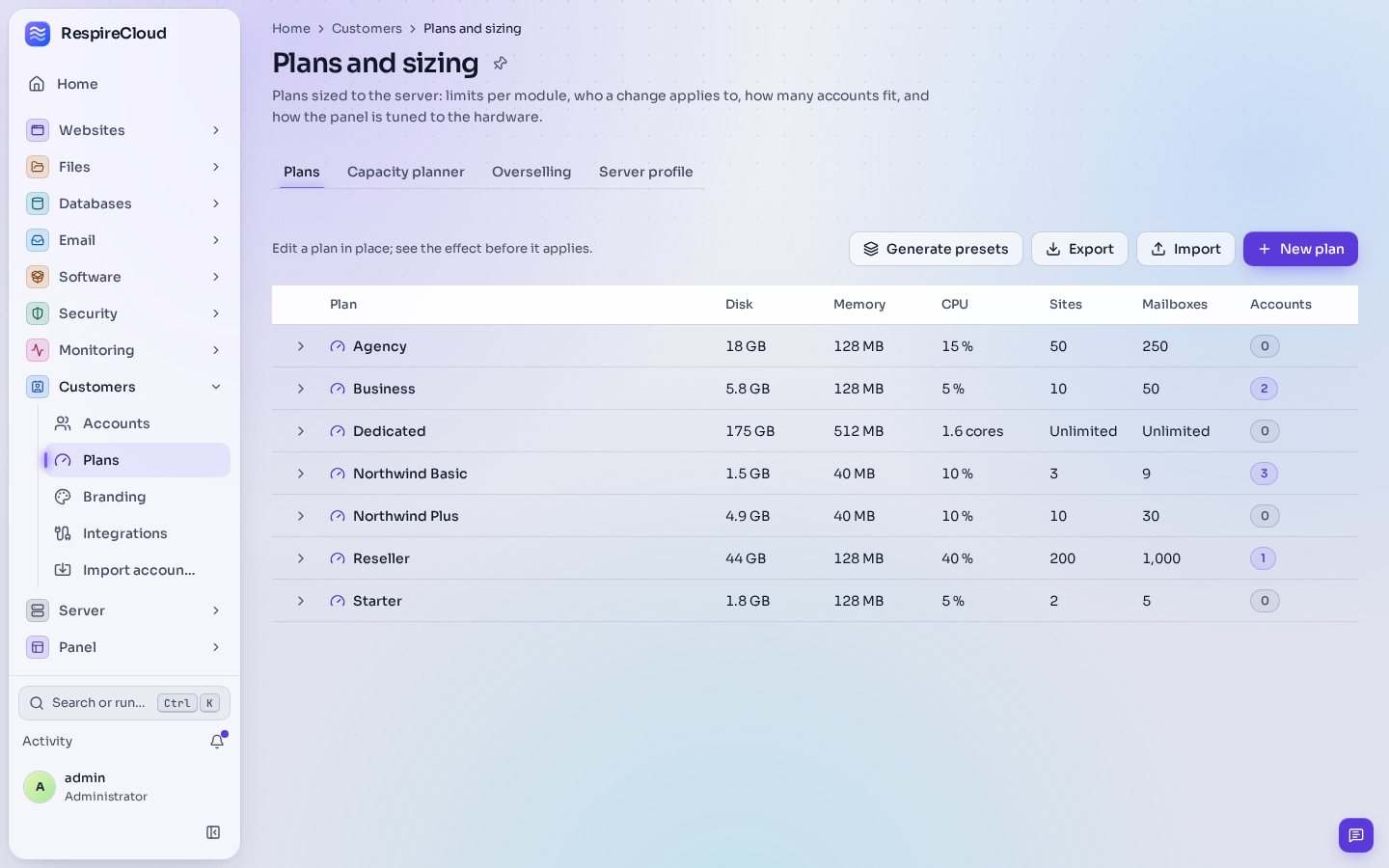Export the plans list
Screen dimensions: 1389x868
pyautogui.click(x=1079, y=249)
